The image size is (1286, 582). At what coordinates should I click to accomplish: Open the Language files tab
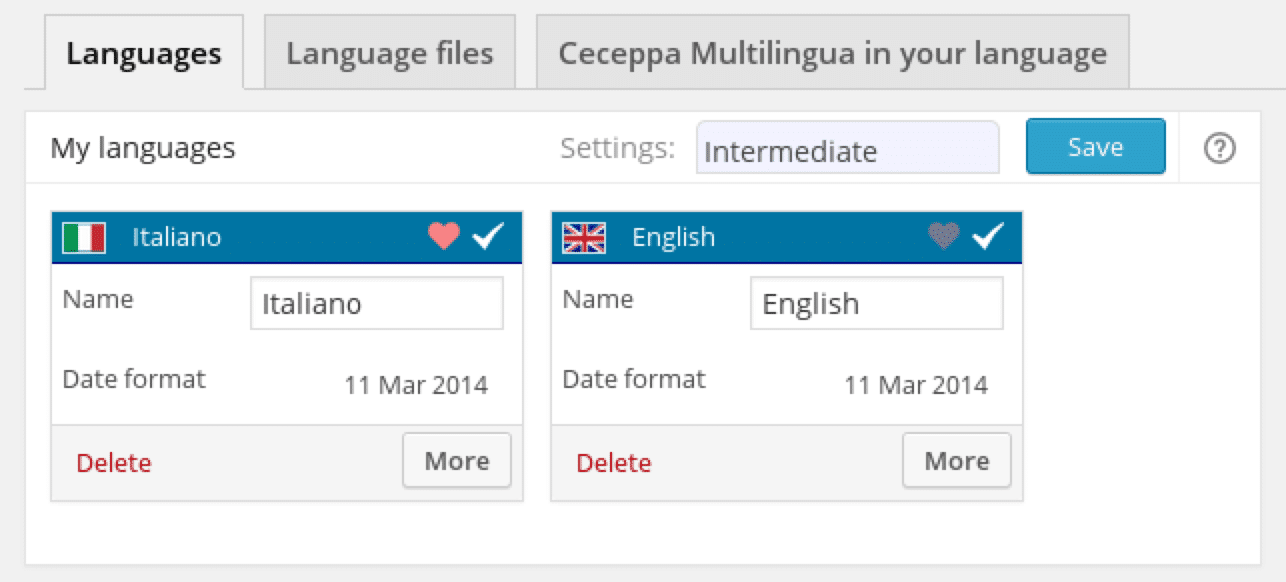pyautogui.click(x=390, y=52)
